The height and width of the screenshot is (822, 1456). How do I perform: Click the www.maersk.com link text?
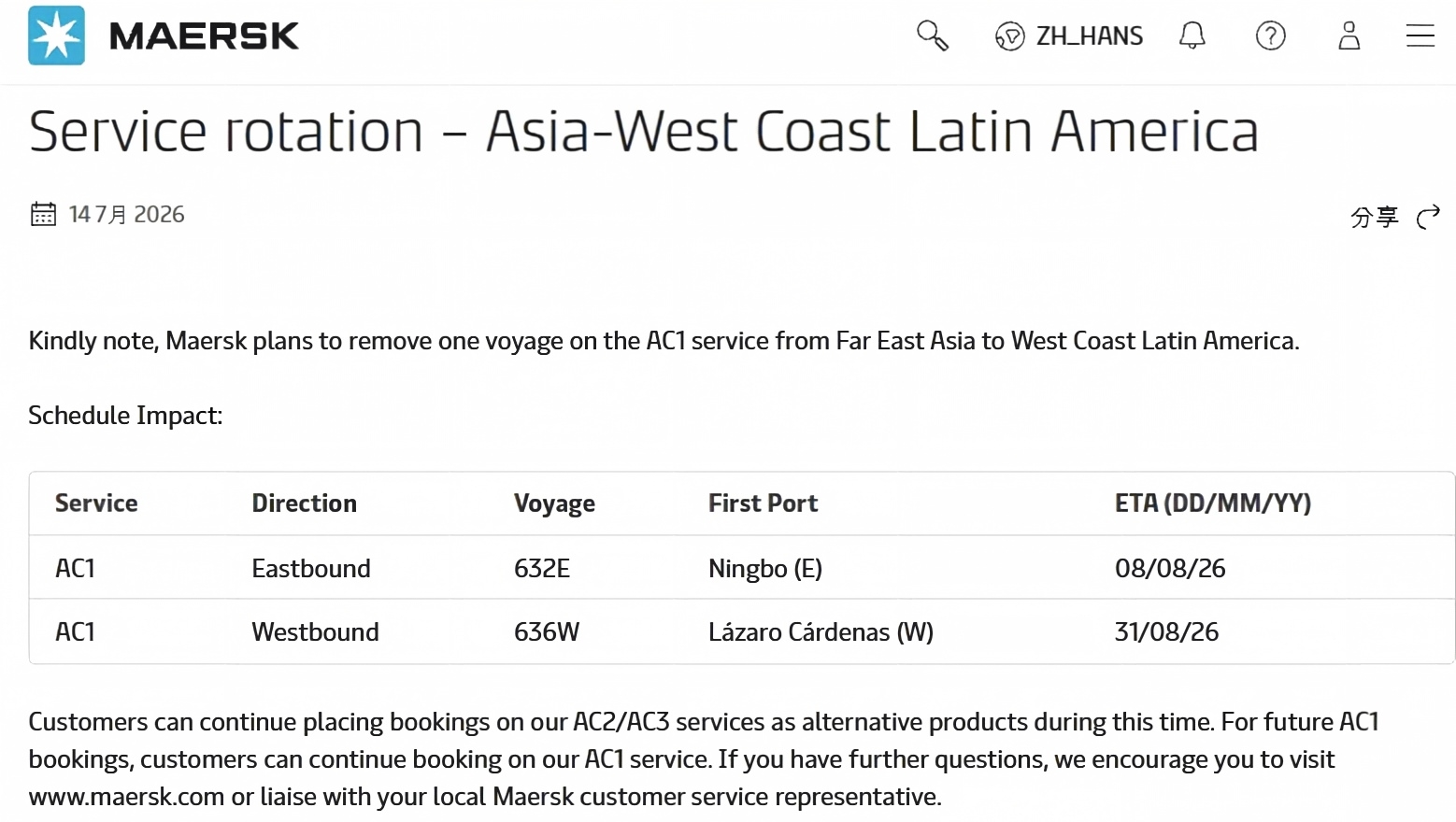click(x=126, y=797)
